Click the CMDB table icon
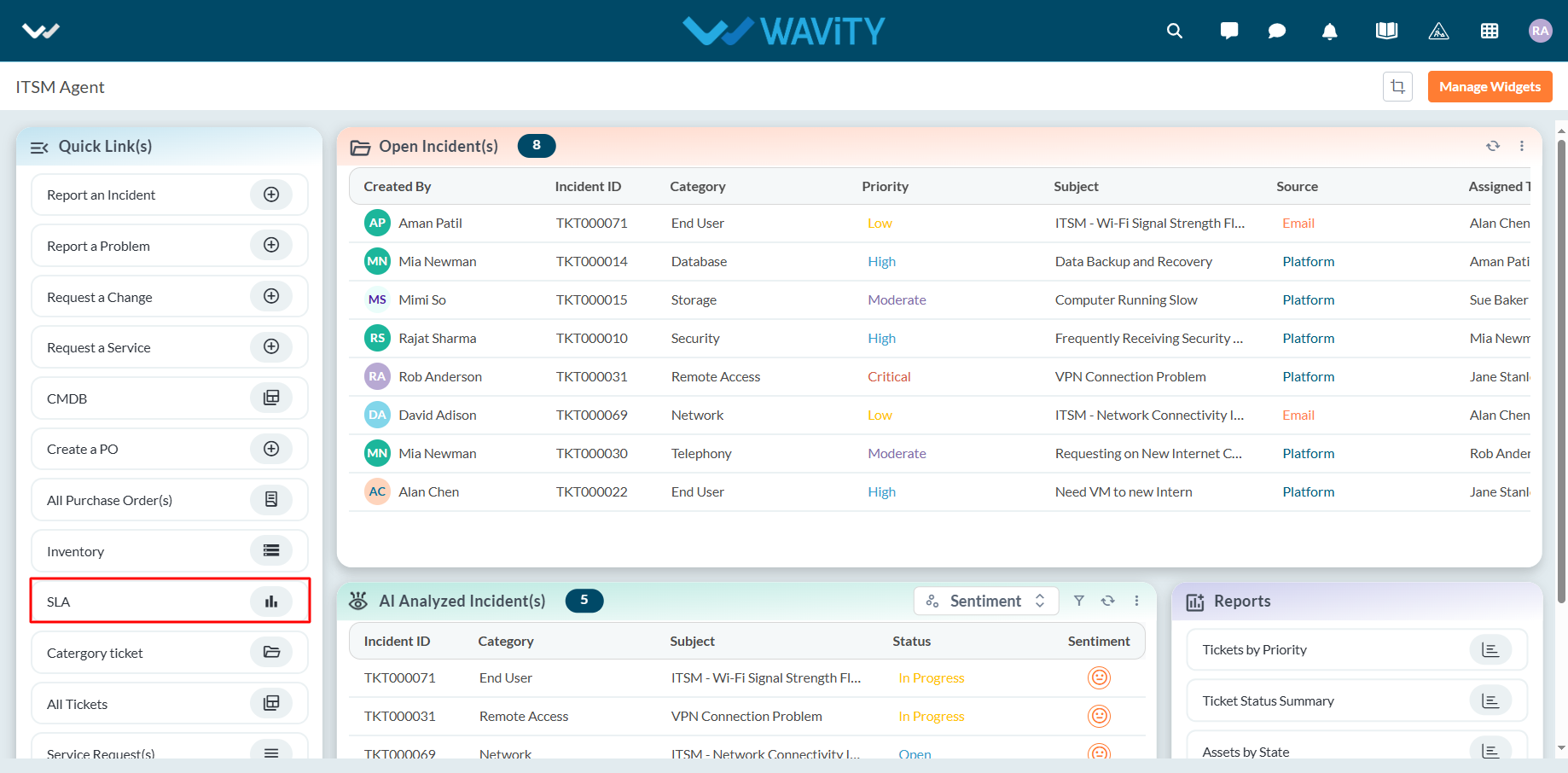 pos(271,398)
